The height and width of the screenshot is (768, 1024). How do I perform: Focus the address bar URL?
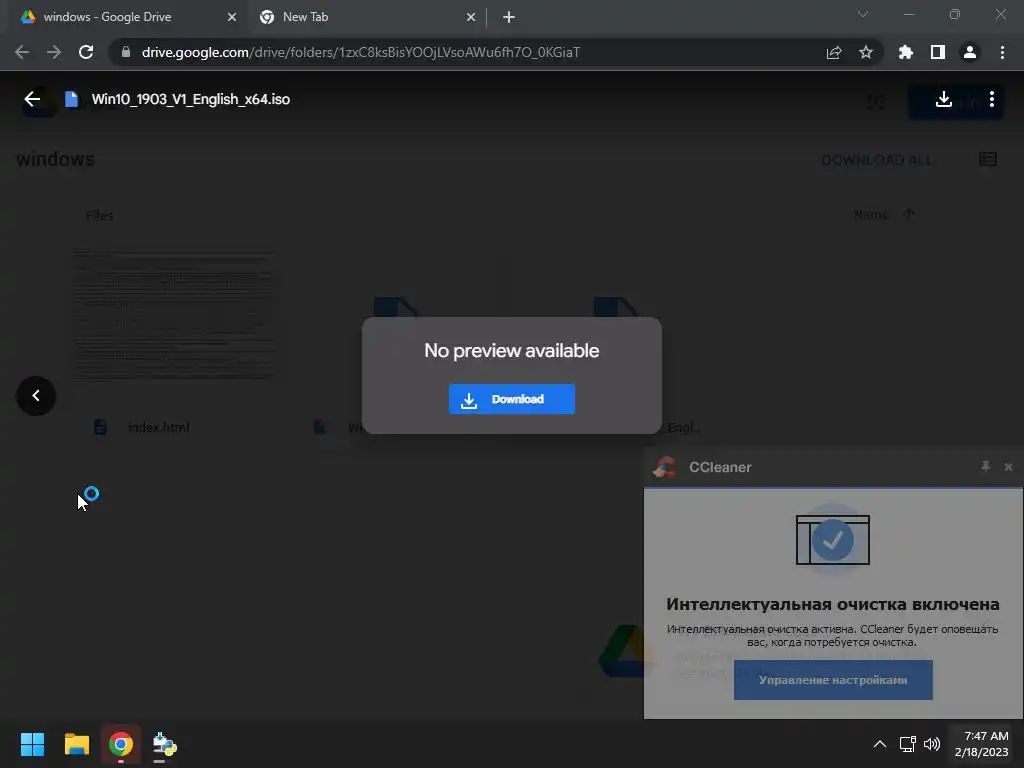360,52
